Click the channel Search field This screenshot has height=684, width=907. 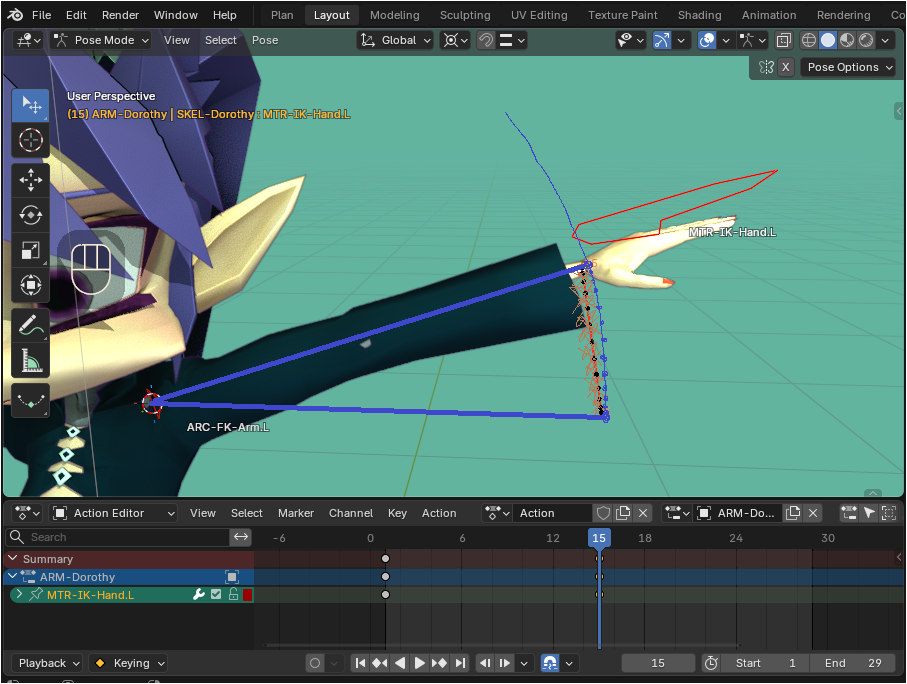click(118, 538)
